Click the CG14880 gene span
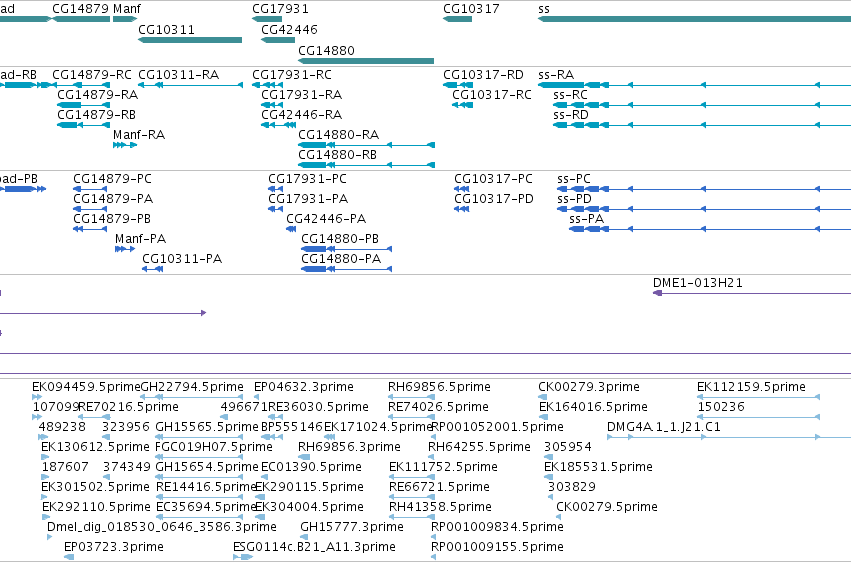This screenshot has width=851, height=562. tap(366, 61)
